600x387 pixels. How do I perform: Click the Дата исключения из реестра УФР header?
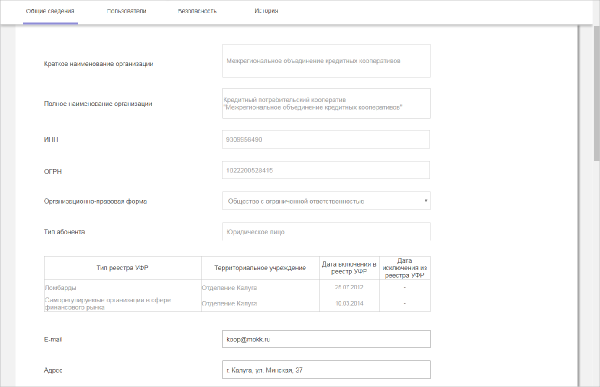(405, 268)
